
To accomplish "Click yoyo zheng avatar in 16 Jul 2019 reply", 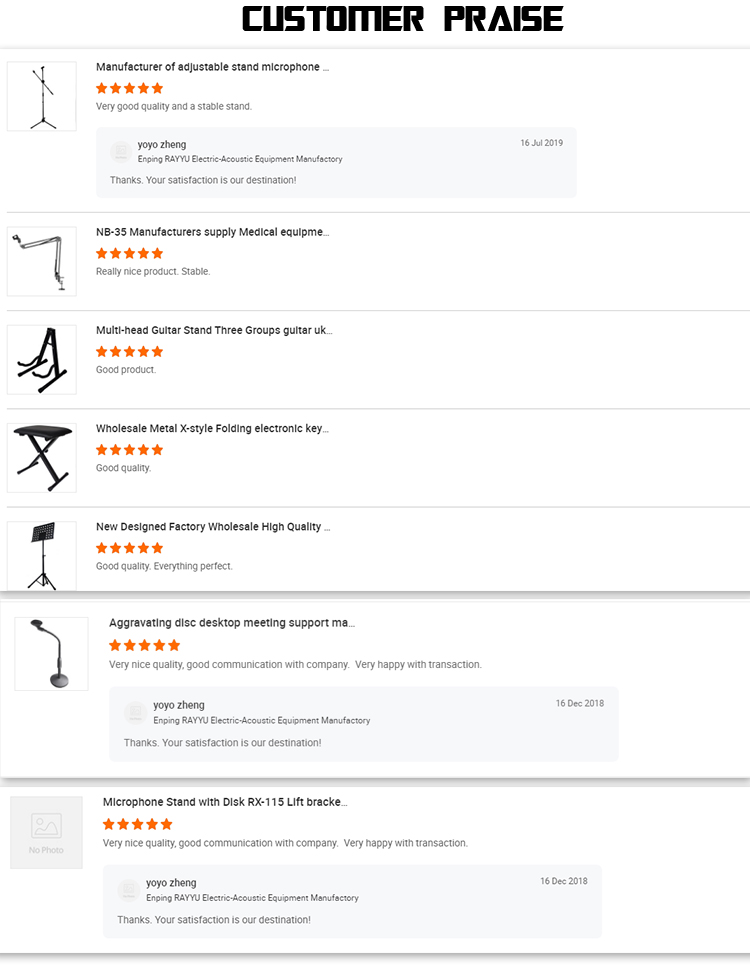I will (x=121, y=151).
